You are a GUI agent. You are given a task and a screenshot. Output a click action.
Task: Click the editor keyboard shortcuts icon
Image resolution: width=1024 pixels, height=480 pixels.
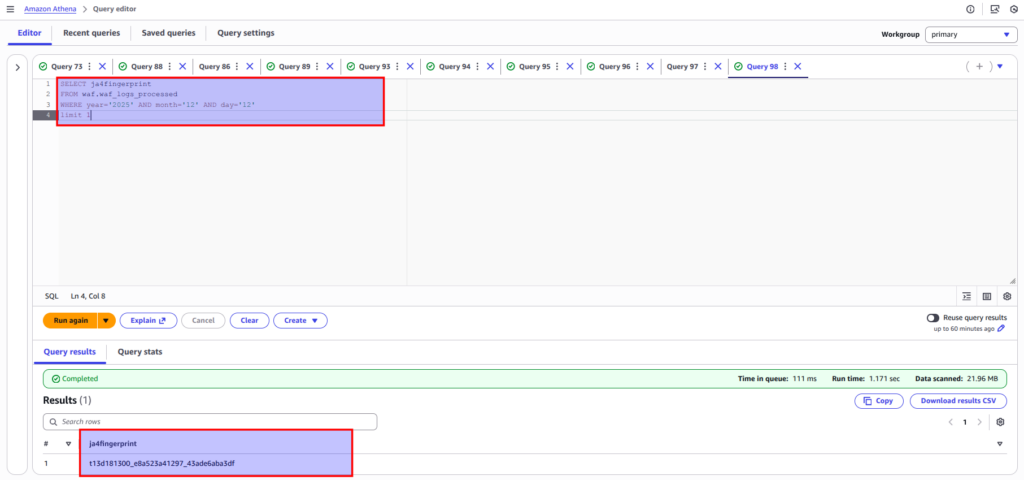(x=987, y=296)
